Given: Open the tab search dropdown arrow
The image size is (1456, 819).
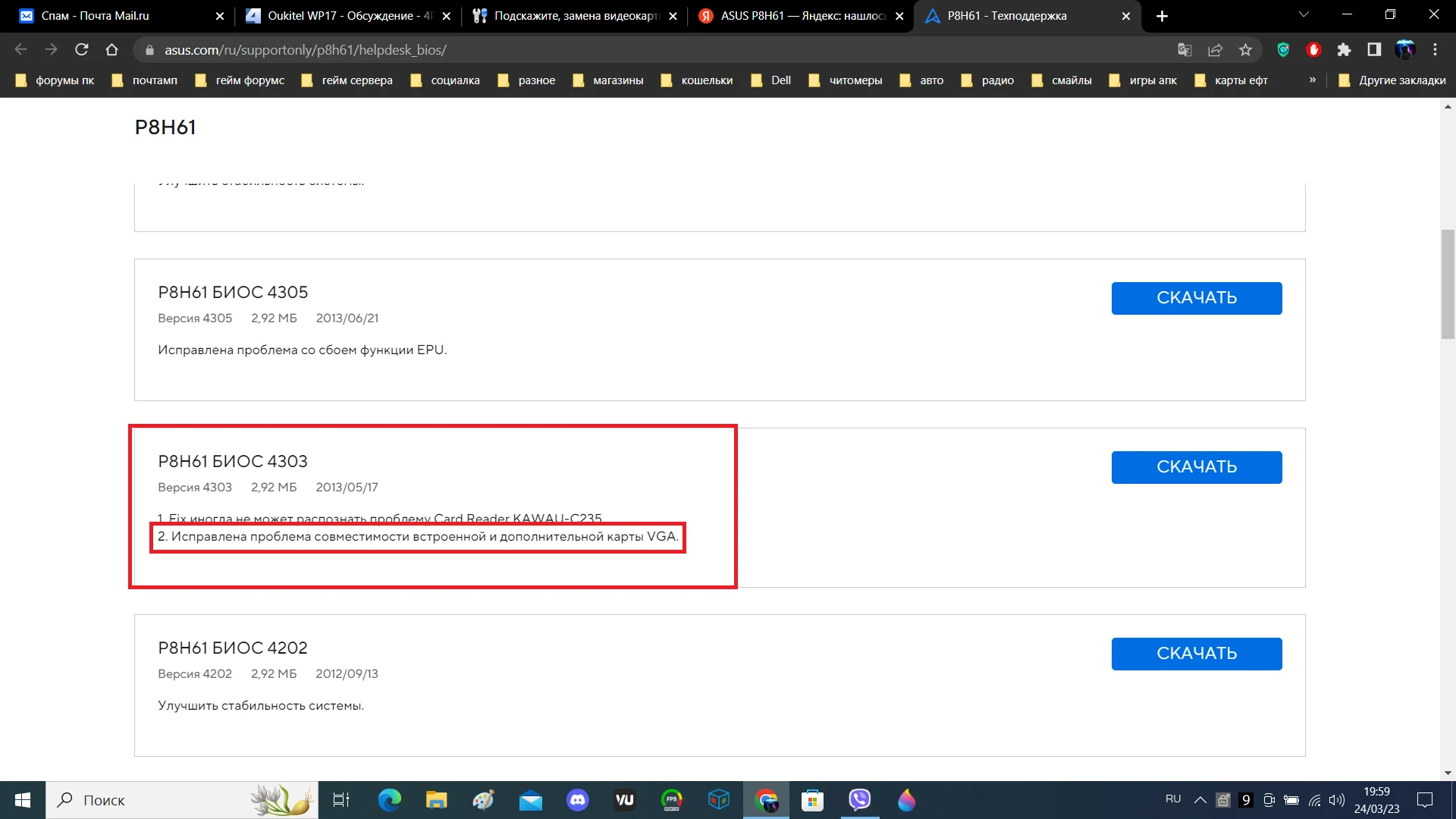Looking at the screenshot, I should point(1304,15).
